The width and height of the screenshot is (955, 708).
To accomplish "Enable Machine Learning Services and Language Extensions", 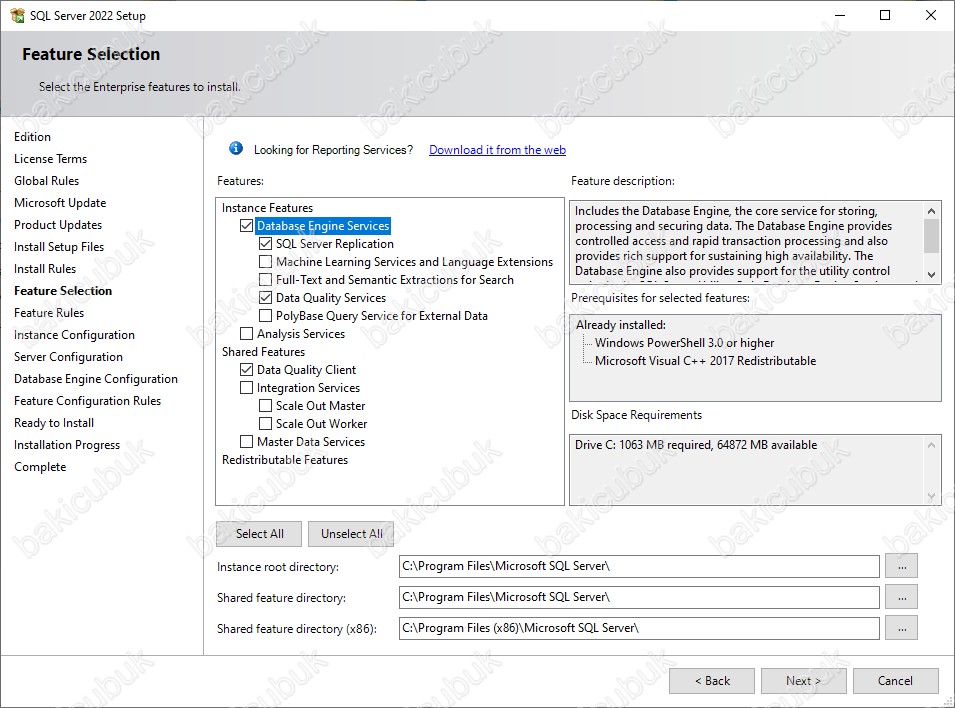I will tap(266, 262).
